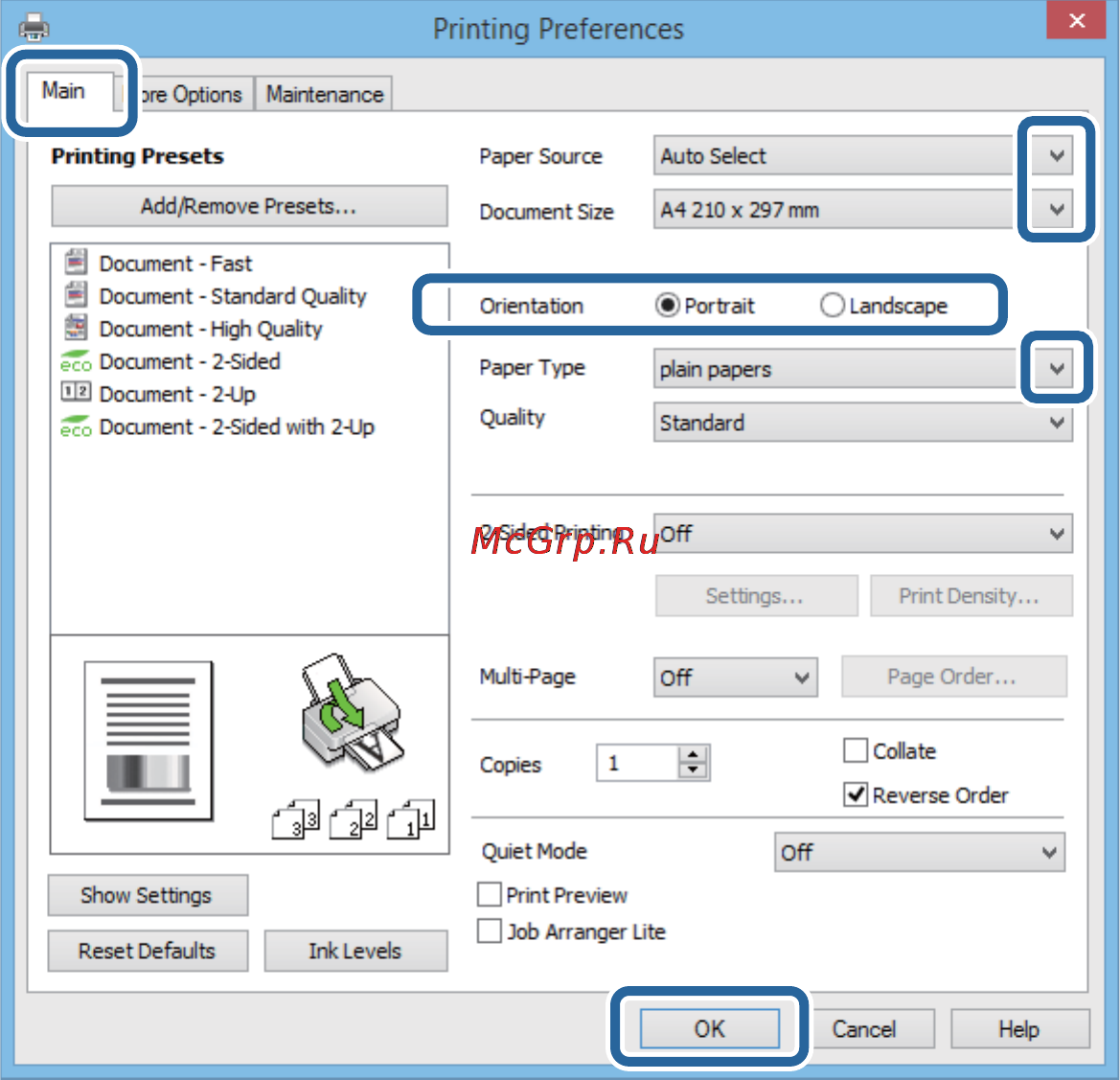Click the Cancel button
This screenshot has height=1080, width=1120.
864,1028
